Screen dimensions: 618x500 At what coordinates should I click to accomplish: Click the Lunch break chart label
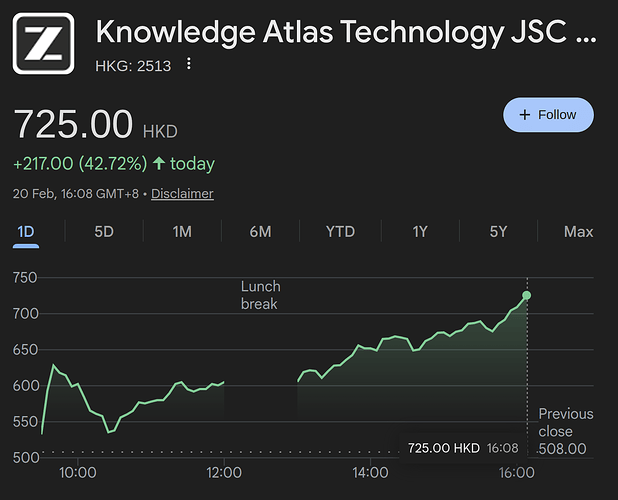pos(260,295)
